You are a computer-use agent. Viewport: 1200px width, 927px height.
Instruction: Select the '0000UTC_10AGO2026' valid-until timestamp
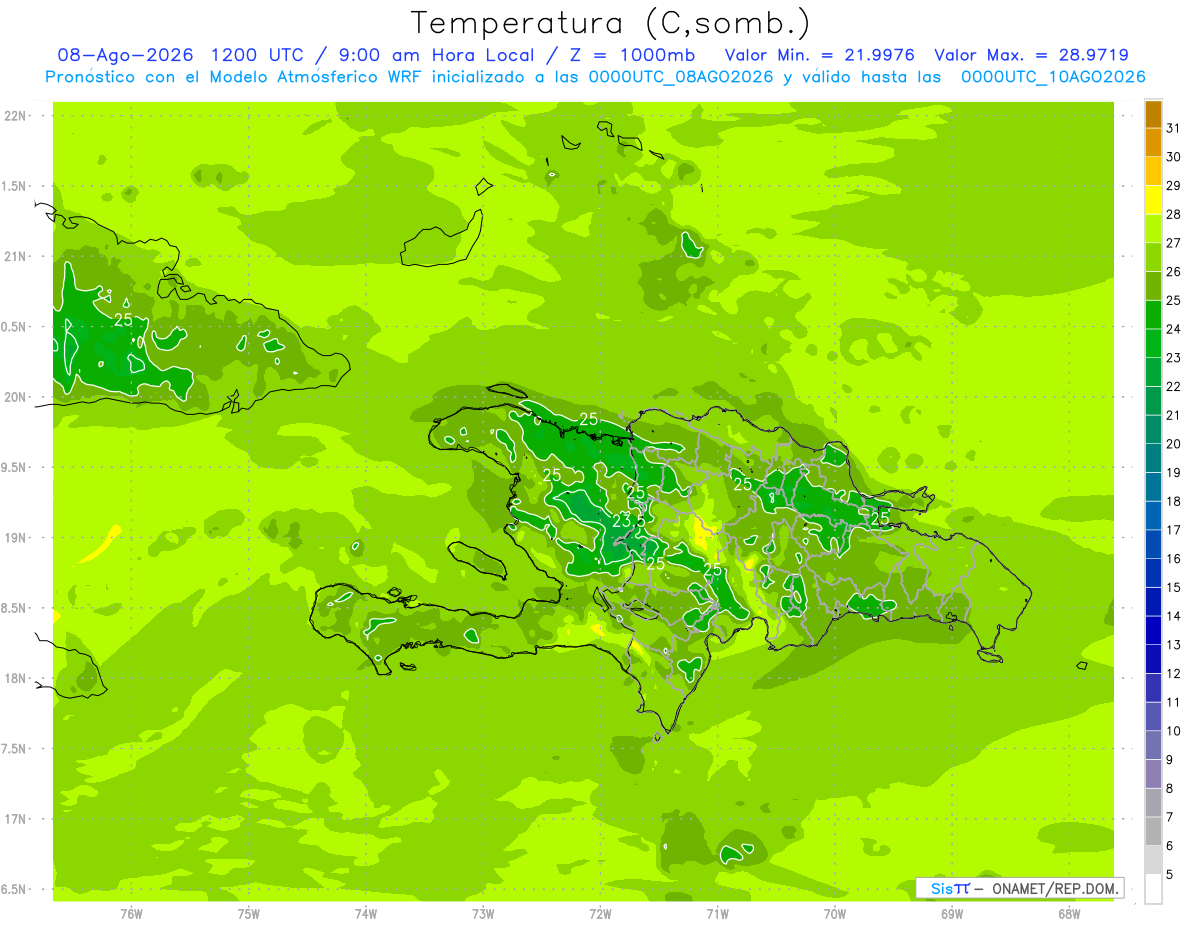click(1053, 77)
